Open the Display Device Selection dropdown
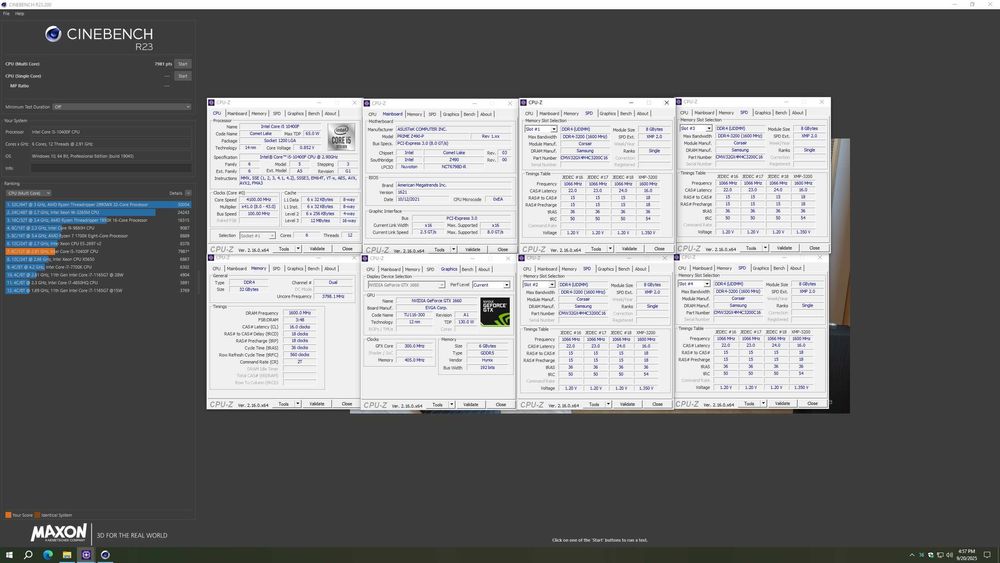1000x563 pixels. point(406,285)
